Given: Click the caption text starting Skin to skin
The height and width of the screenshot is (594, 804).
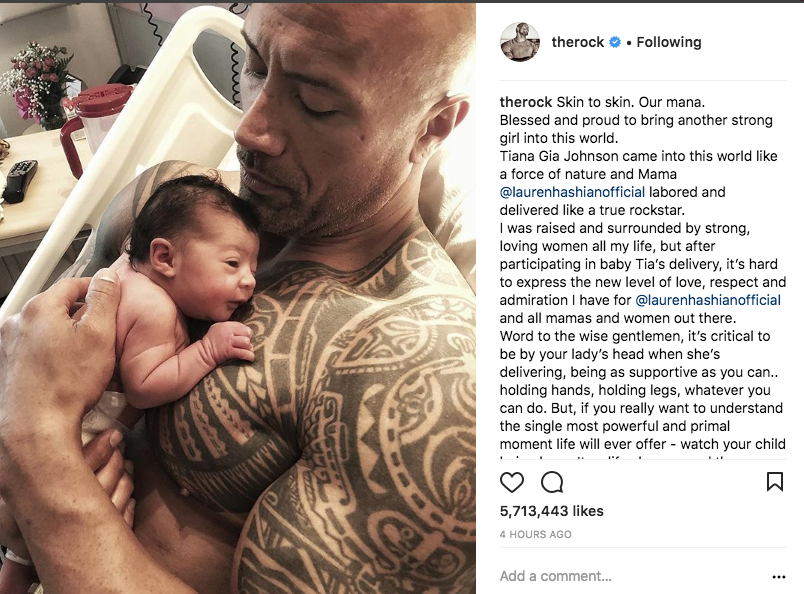Looking at the screenshot, I should pyautogui.click(x=643, y=273).
